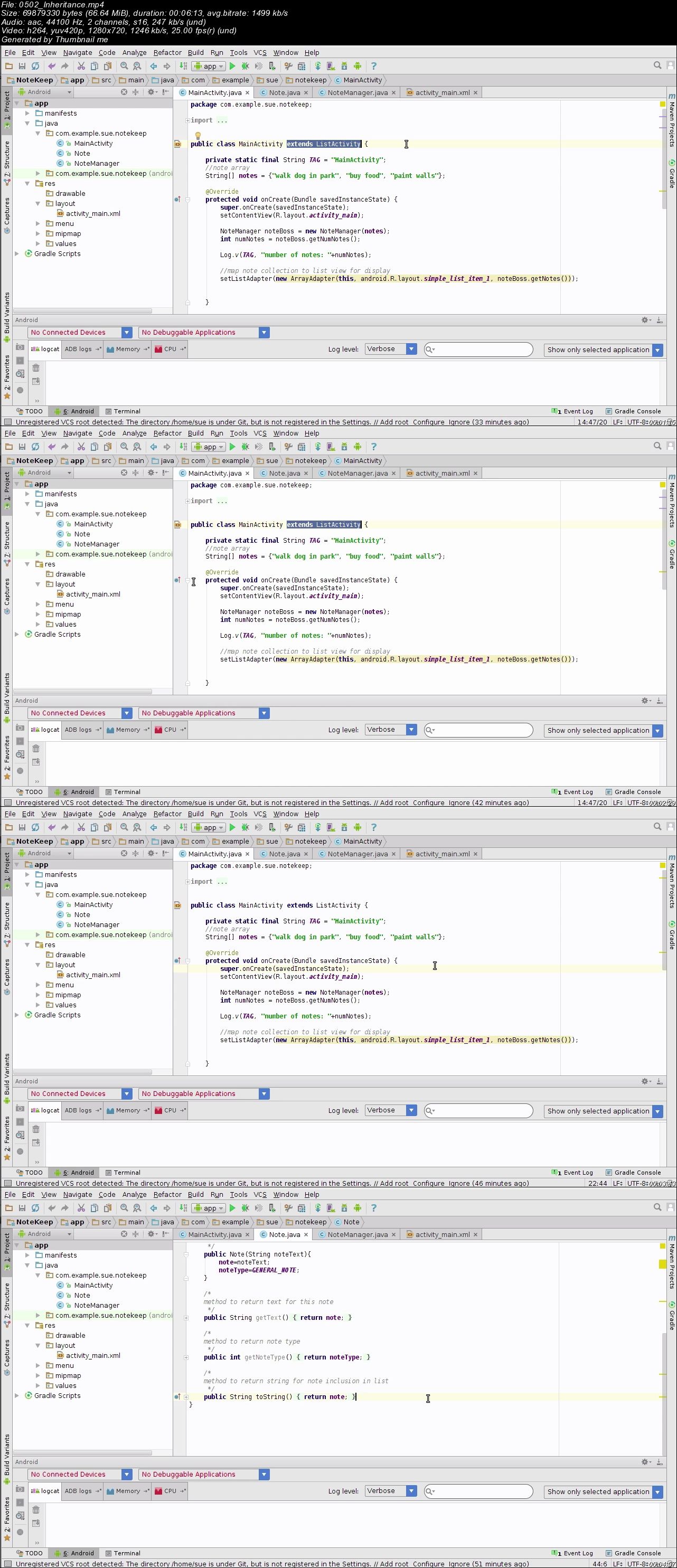Switch to MainActivity.java tab in the last frame
677x1568 pixels.
tap(214, 1234)
